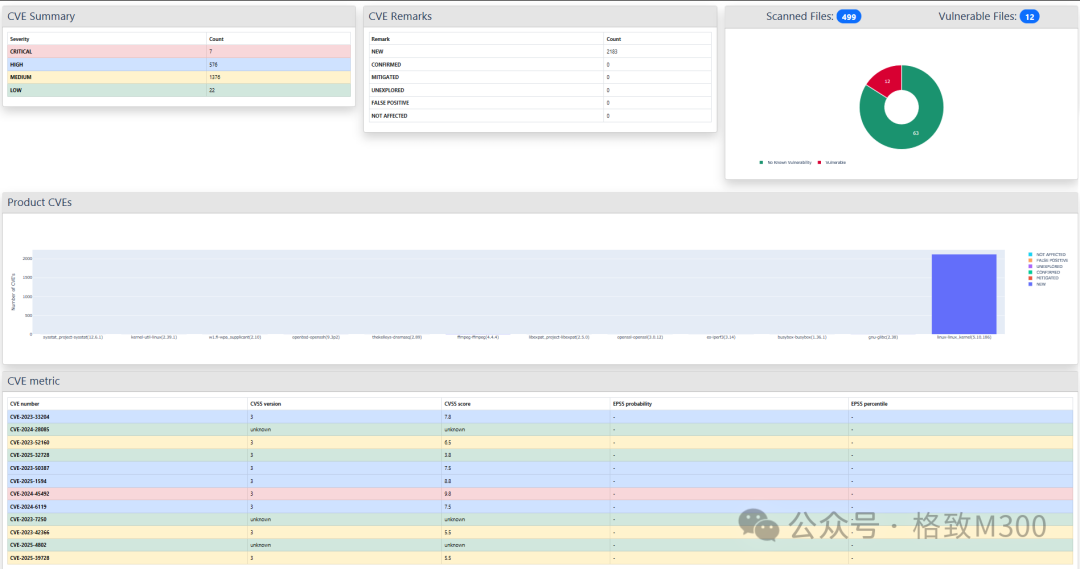The height and width of the screenshot is (569, 1080).
Task: Select CVE-2023-50387 in metric table
Action: coord(540,468)
